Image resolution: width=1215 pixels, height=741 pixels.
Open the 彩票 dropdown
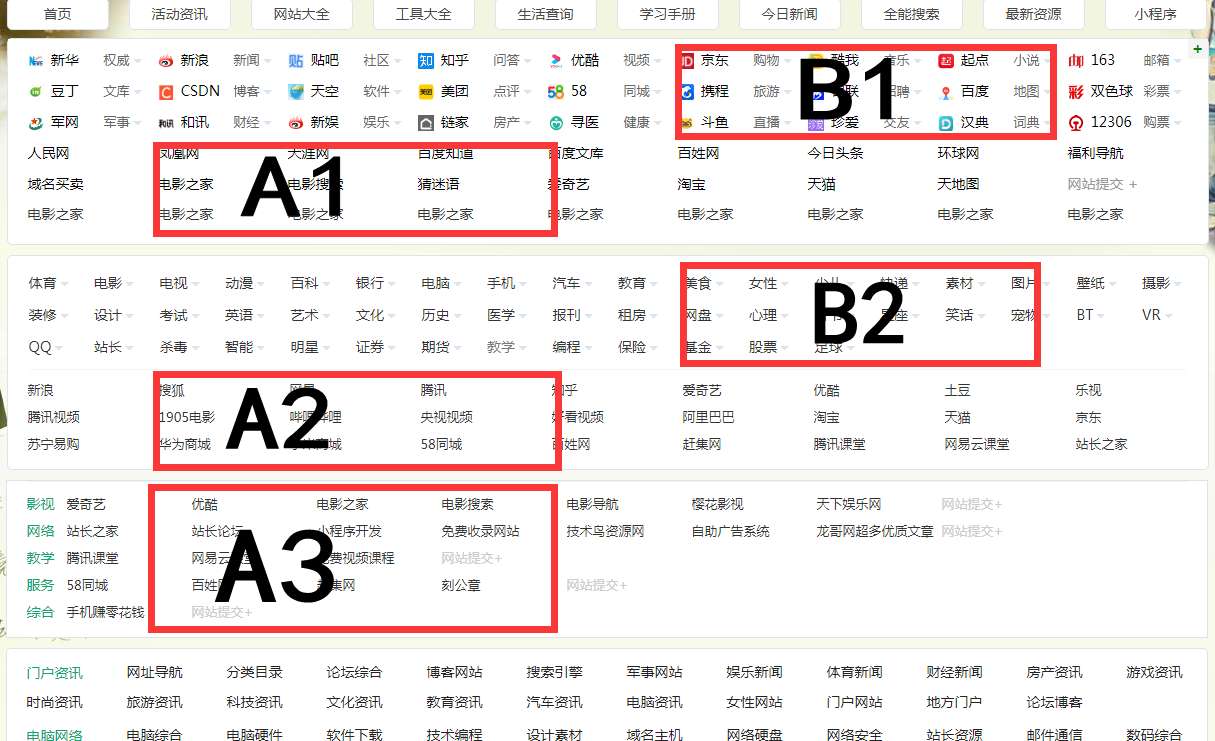pos(1161,92)
